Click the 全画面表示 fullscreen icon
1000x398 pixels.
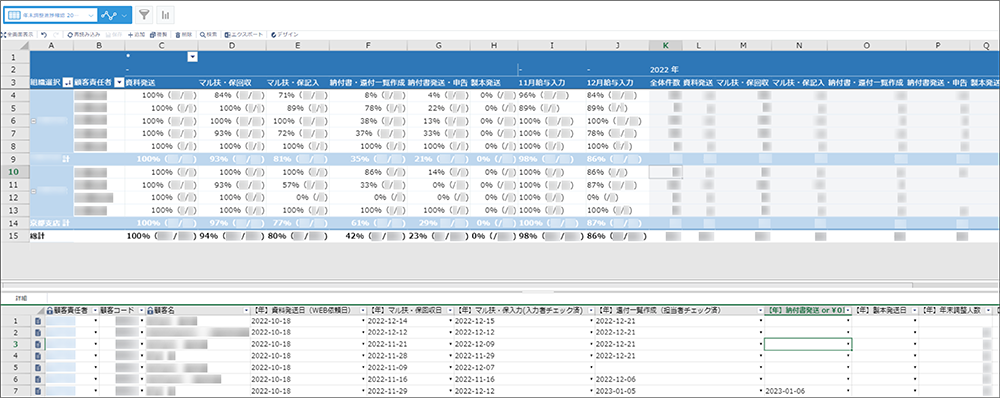click(17, 34)
